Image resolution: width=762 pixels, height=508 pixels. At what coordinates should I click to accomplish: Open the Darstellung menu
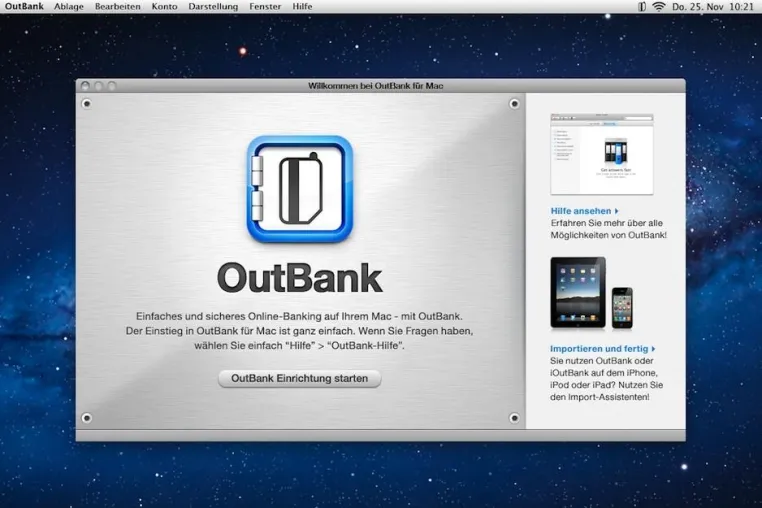click(213, 6)
